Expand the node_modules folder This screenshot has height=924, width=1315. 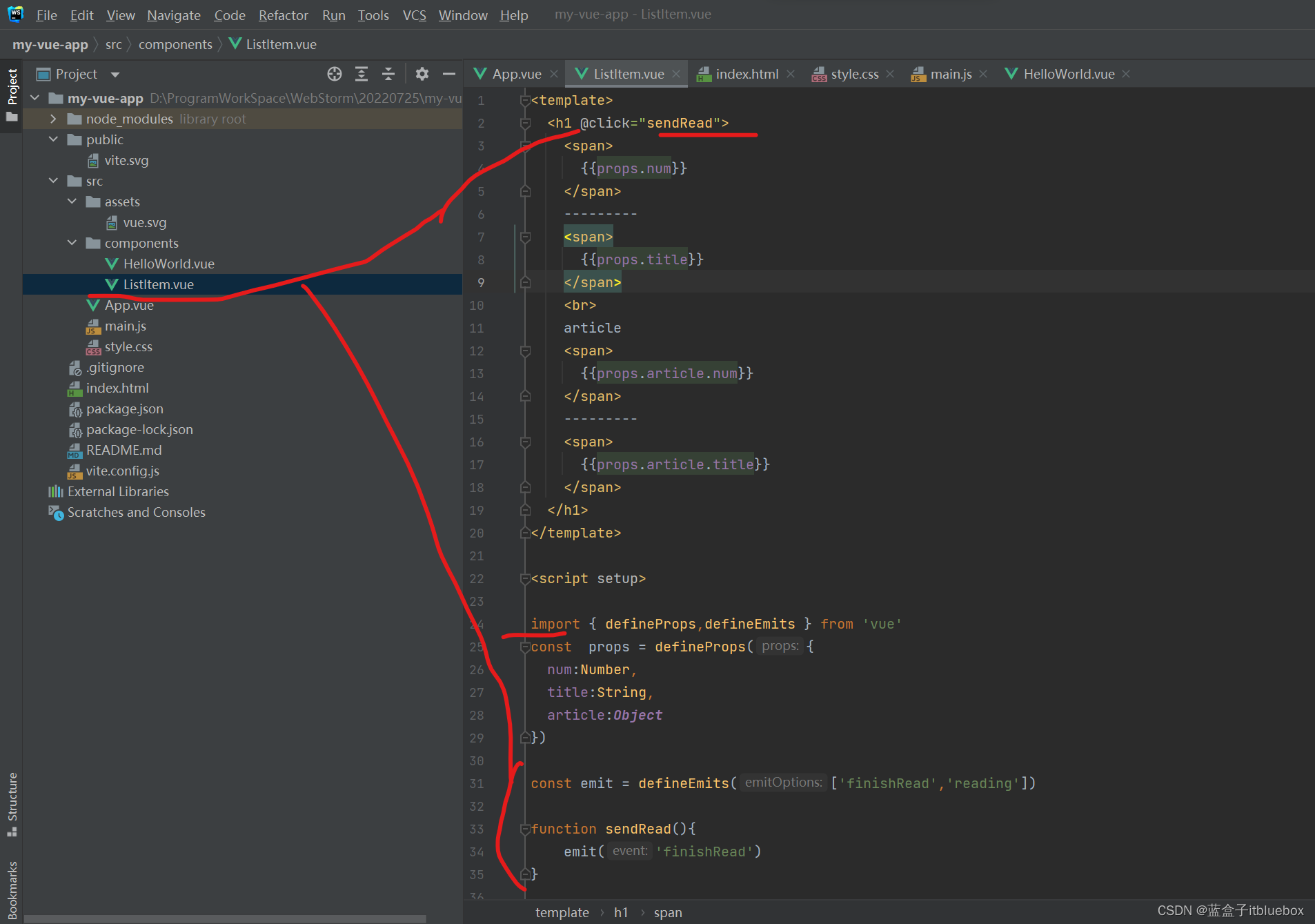(x=54, y=119)
